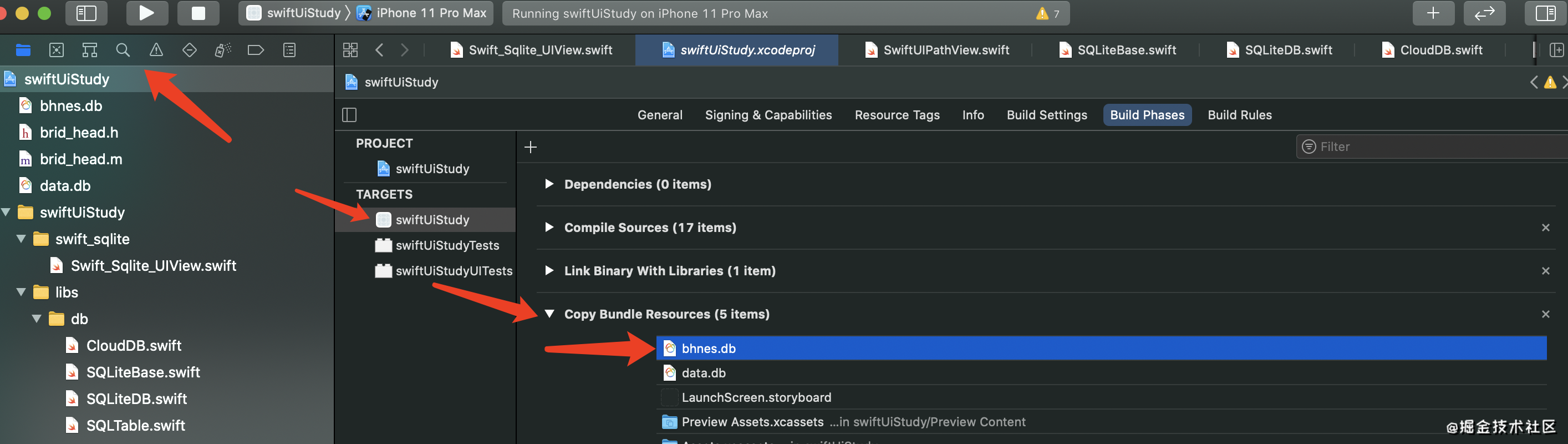
Task: Select bhnes.db in Copy Bundle Resources
Action: pyautogui.click(x=1101, y=349)
